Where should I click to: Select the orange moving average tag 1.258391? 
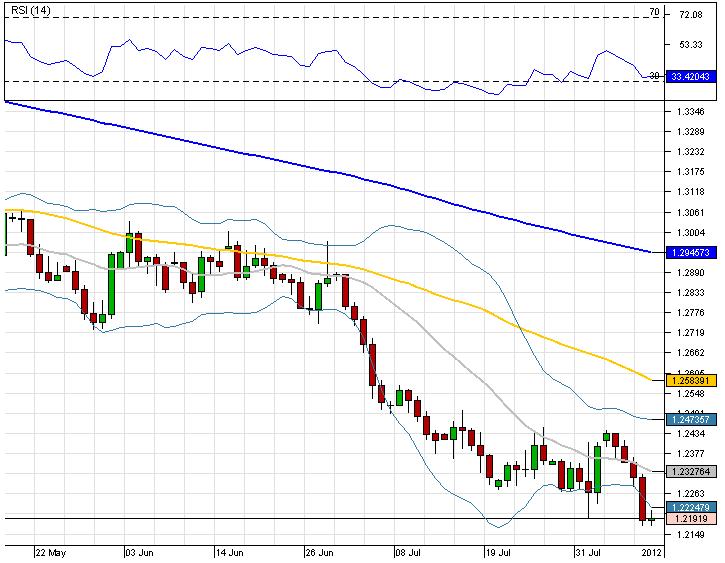point(687,381)
